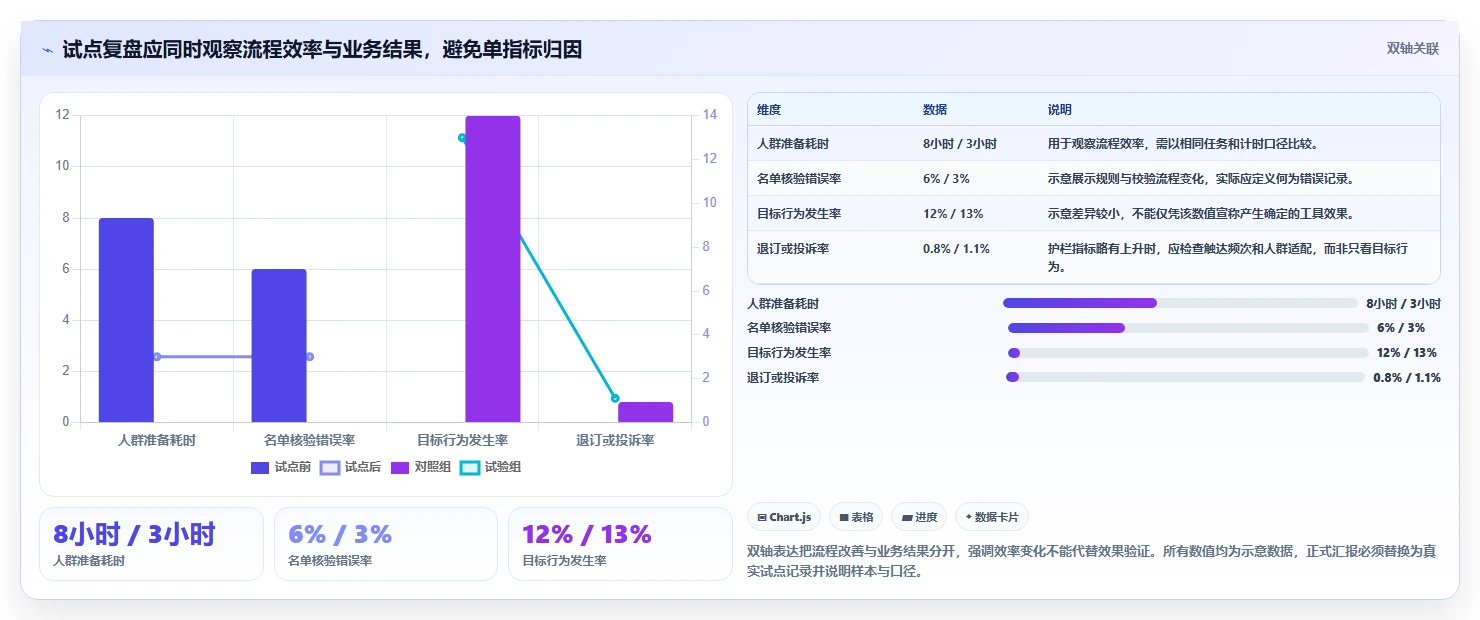Click the 试验组 point above 退订或投诉率
The image size is (1480, 620).
tap(615, 399)
